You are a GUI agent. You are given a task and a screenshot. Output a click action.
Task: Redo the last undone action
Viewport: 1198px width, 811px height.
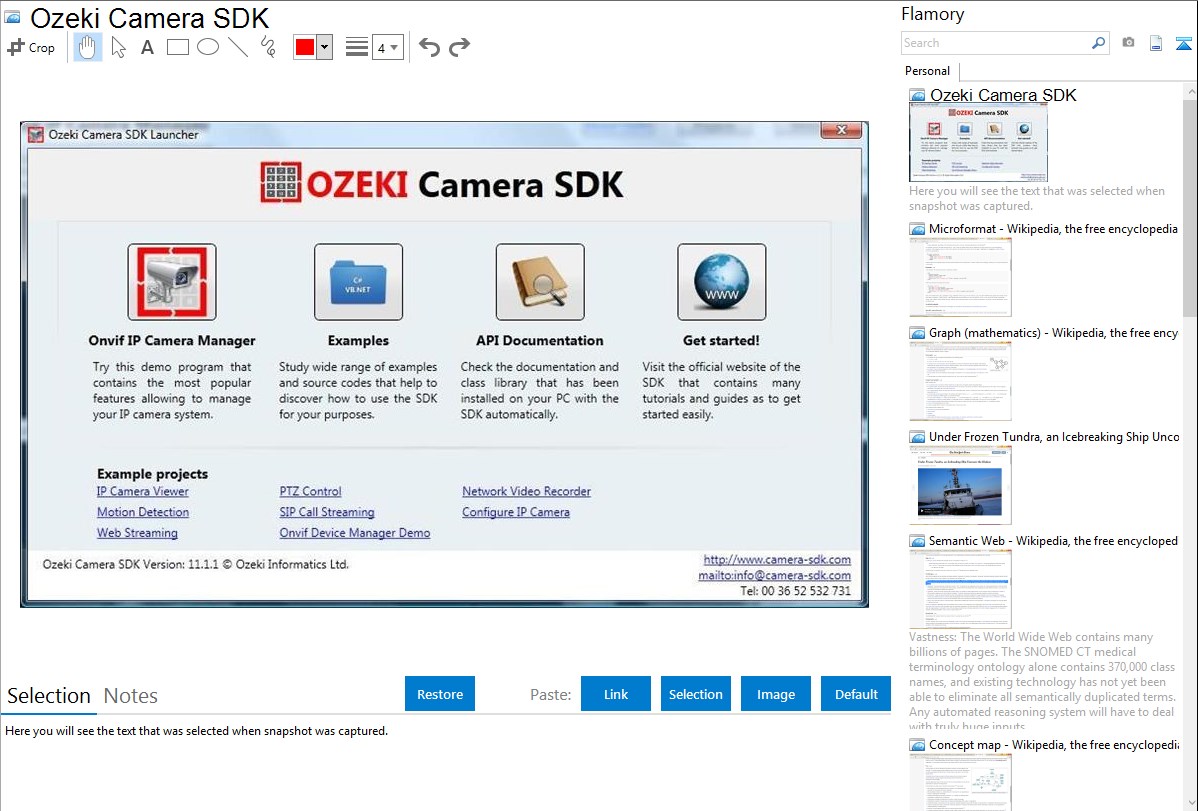(459, 47)
